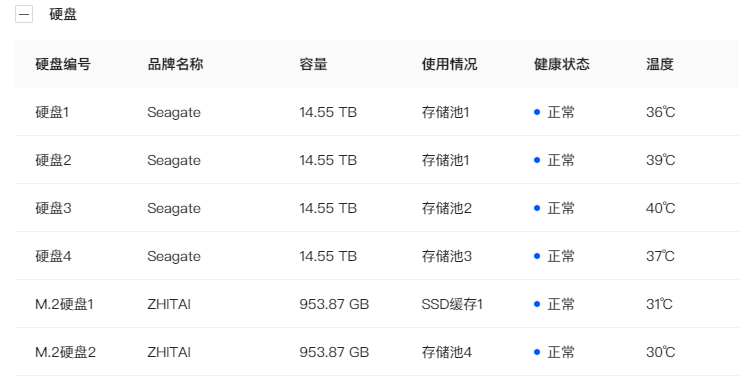Click 正常 health text in M.2硬盘2 row
Viewport: 750px width, 377px height.
[x=561, y=352]
